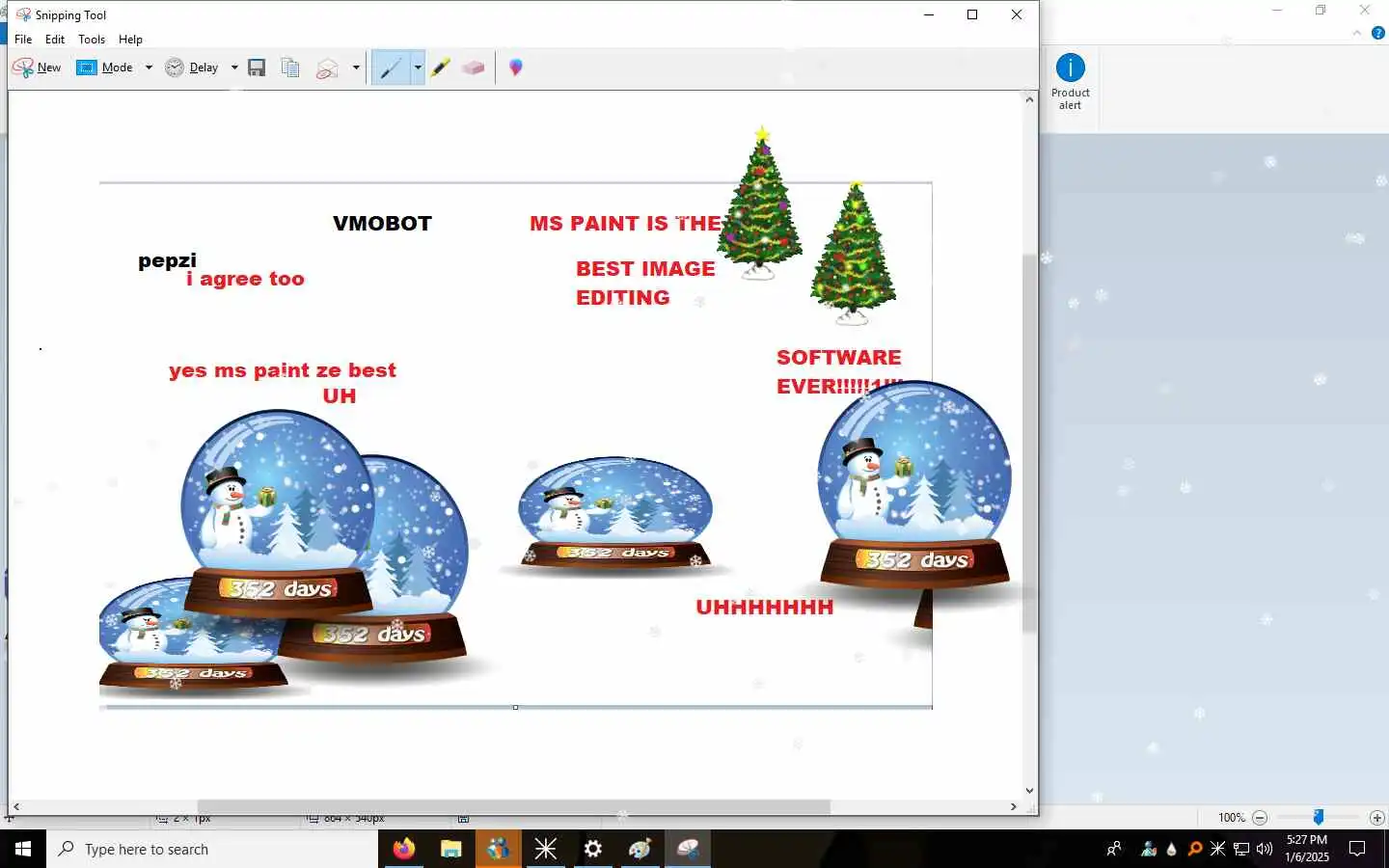
Task: Open the Pen options dropdown arrow
Action: click(x=418, y=68)
